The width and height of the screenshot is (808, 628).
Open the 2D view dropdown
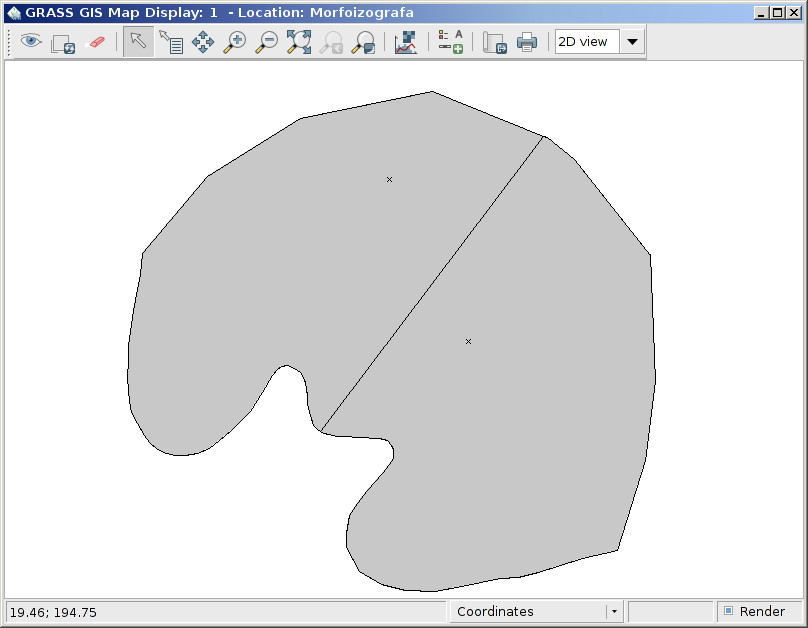(x=631, y=41)
